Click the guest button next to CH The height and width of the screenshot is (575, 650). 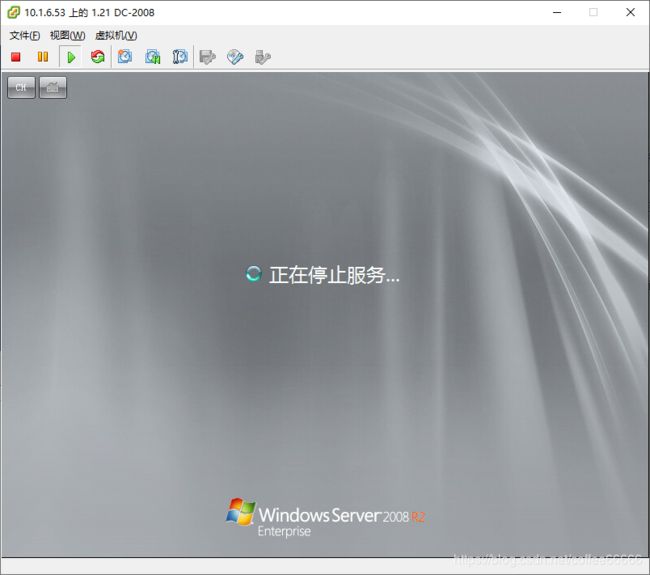(x=53, y=87)
